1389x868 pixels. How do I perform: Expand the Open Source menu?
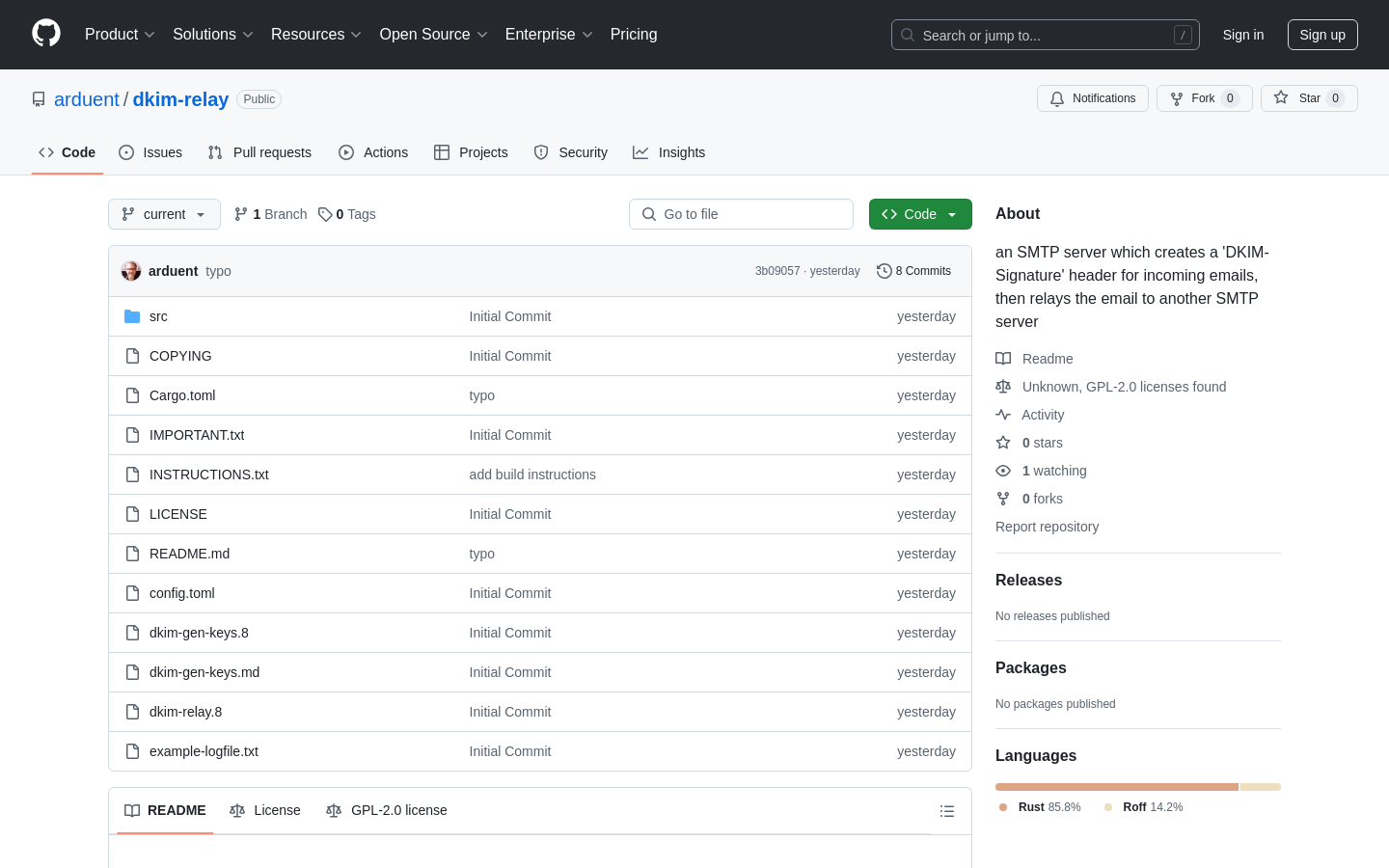(433, 35)
